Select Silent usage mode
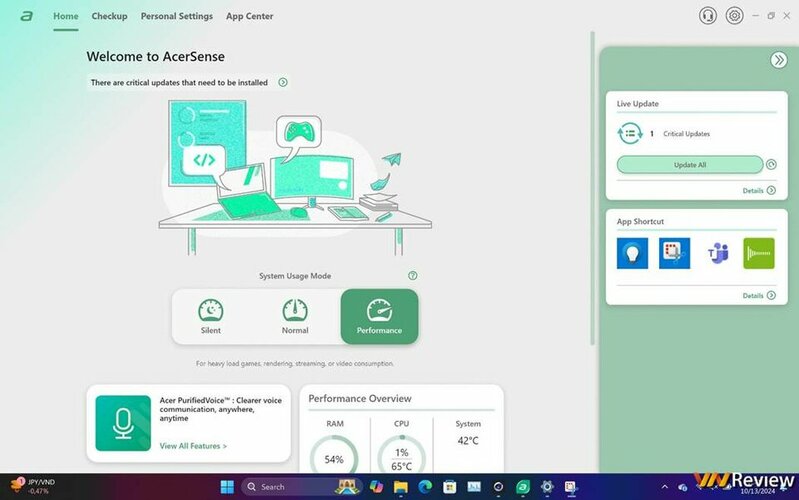Screen dimensions: 799x500 point(210,317)
